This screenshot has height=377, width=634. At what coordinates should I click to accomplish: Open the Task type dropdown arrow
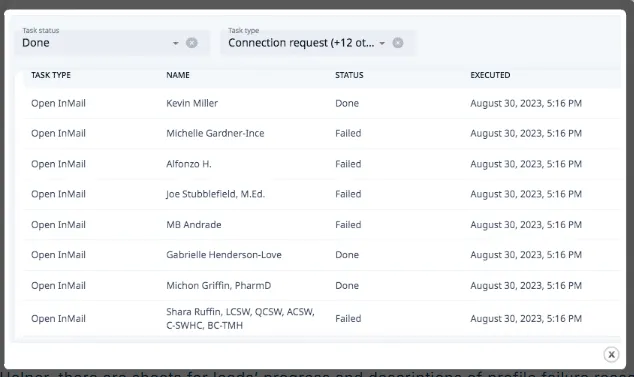pyautogui.click(x=382, y=43)
